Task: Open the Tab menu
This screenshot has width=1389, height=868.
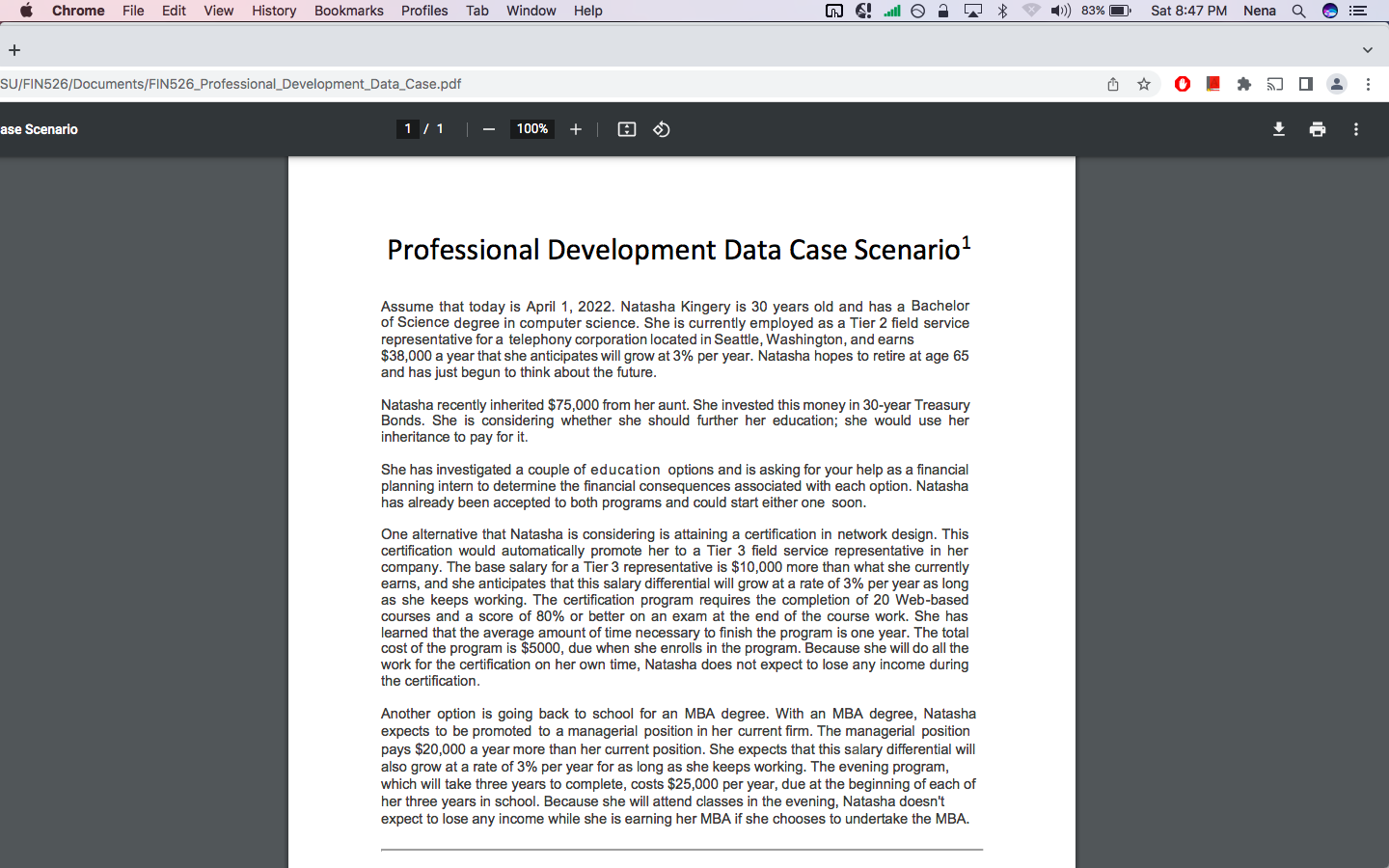Action: coord(477,11)
